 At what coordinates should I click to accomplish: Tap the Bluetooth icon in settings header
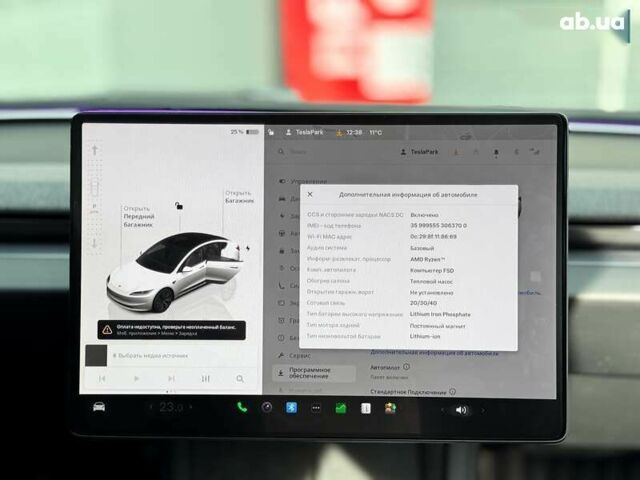516,152
